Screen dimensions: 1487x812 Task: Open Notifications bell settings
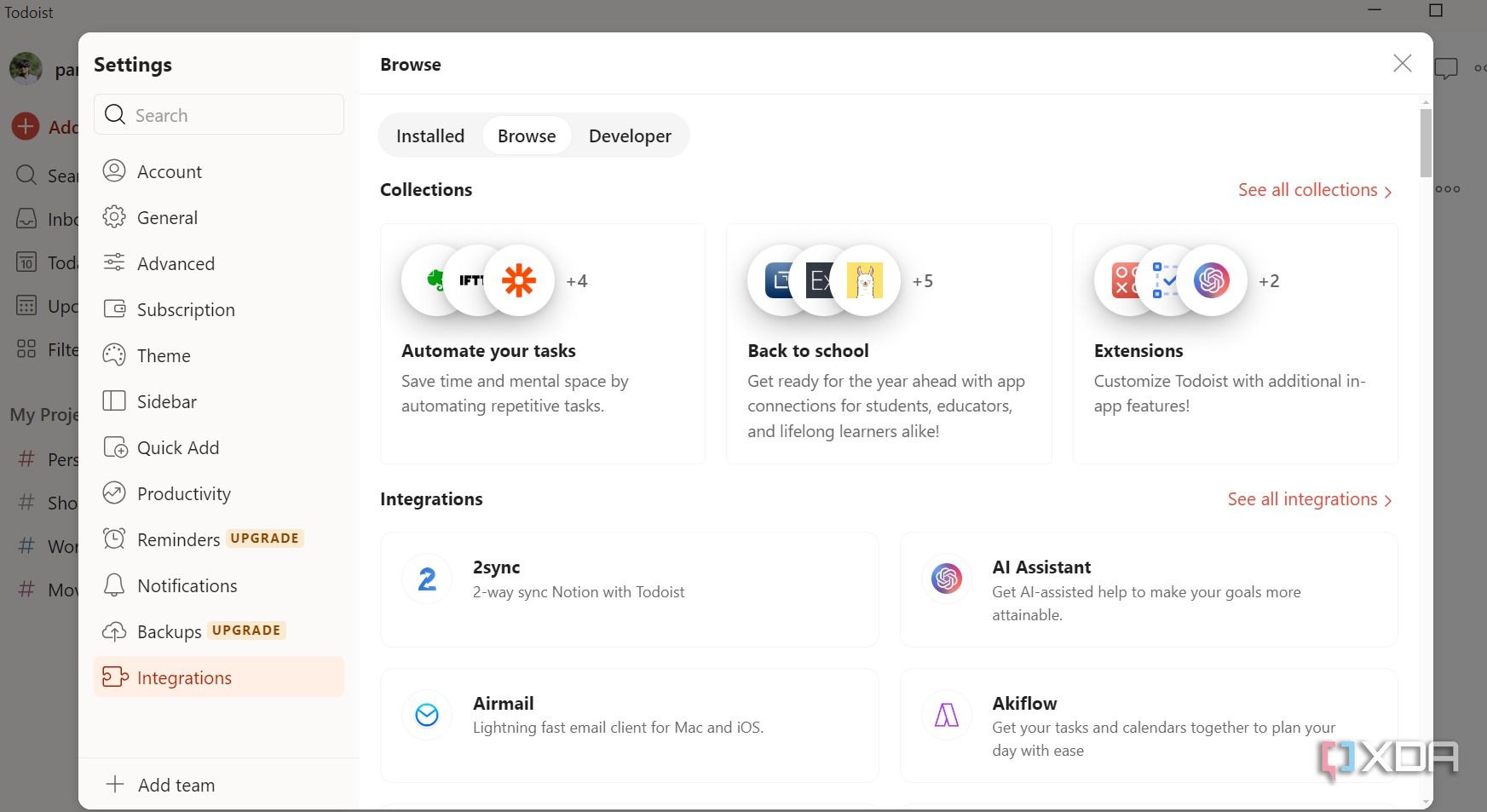[x=187, y=585]
